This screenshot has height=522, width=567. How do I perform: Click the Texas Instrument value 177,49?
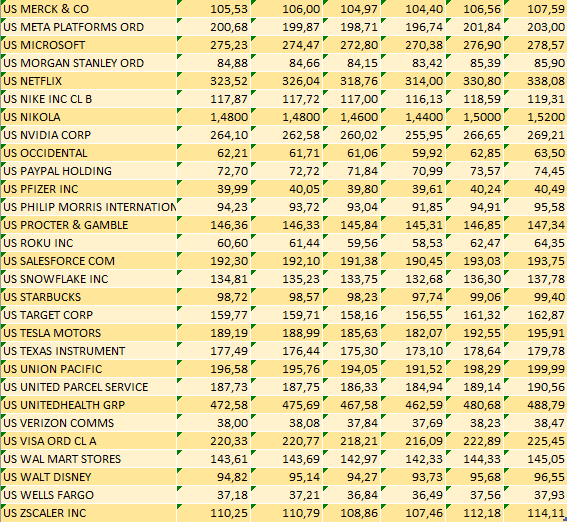214,351
